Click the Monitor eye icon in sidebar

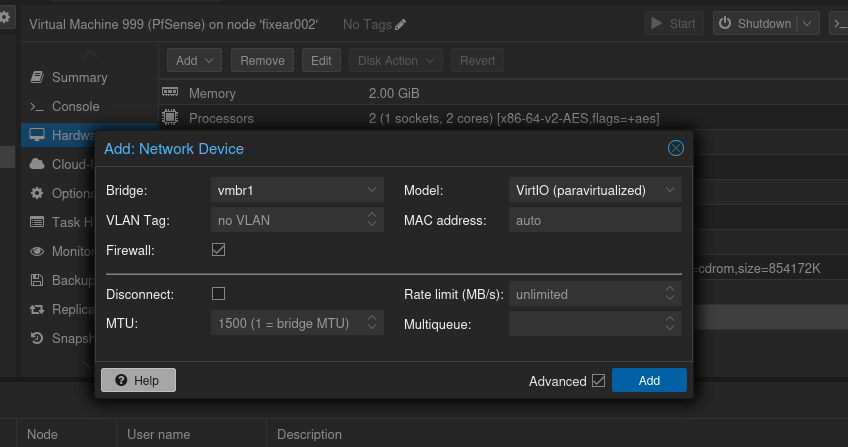click(x=37, y=251)
